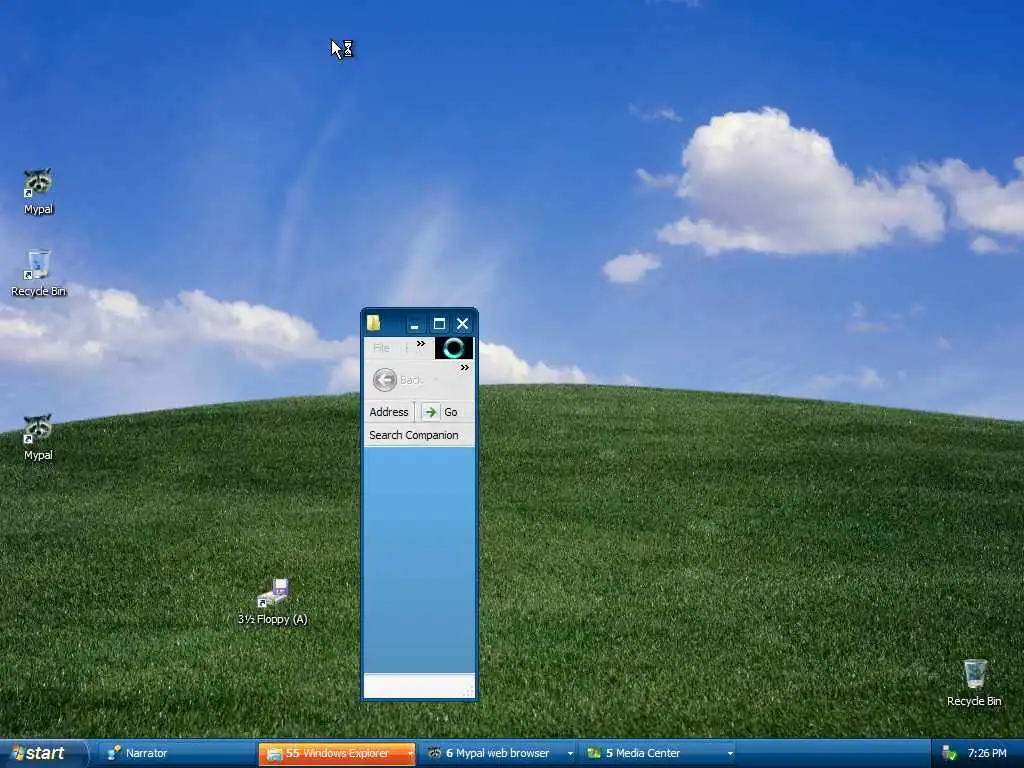Click the Search Companion pane title

(413, 435)
